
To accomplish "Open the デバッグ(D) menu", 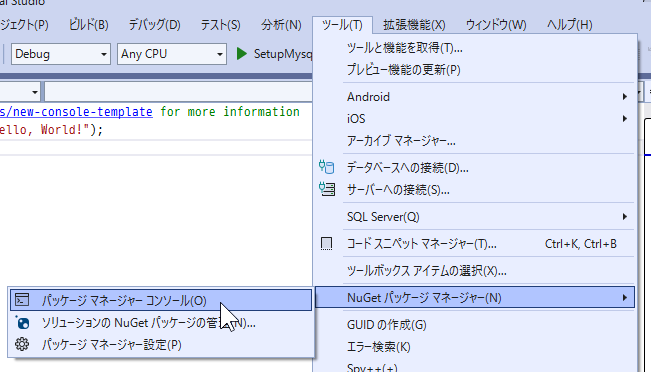I will pos(154,25).
